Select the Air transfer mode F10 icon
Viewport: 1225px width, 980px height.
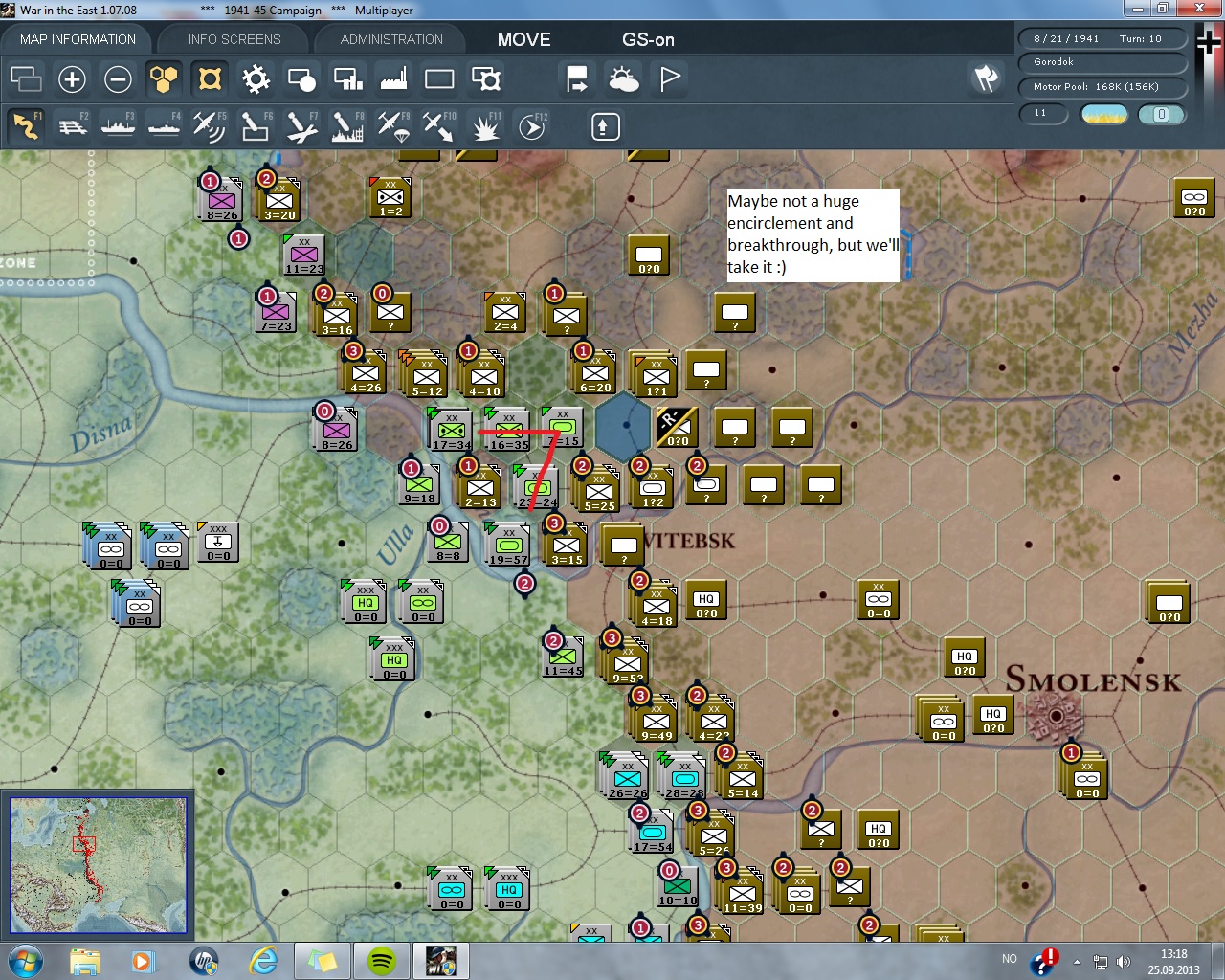[439, 126]
